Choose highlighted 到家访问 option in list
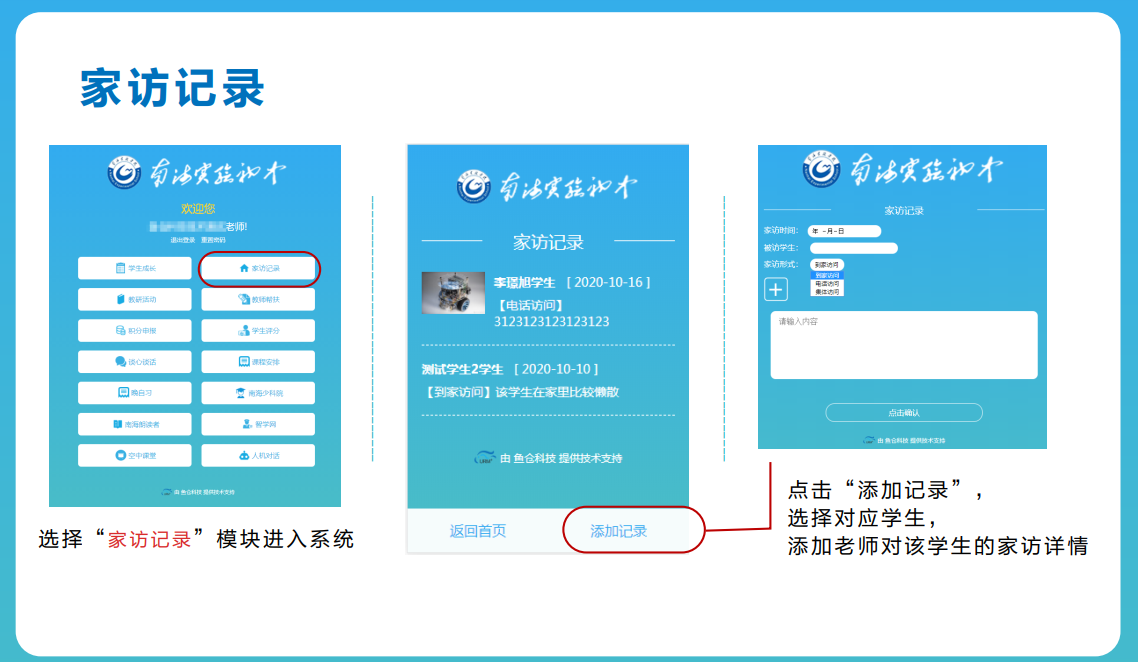 point(827,276)
